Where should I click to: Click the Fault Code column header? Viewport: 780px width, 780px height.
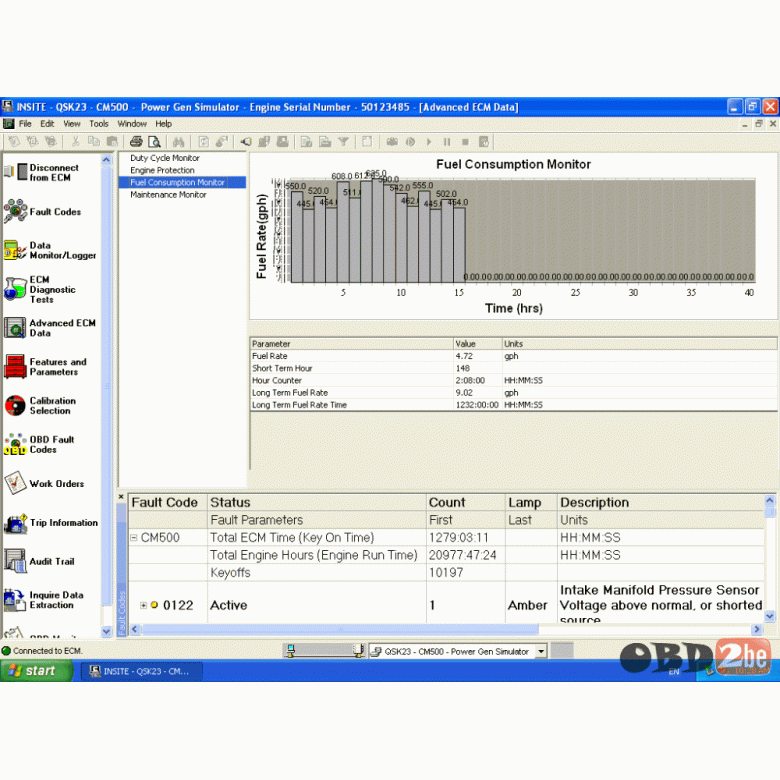pyautogui.click(x=168, y=502)
